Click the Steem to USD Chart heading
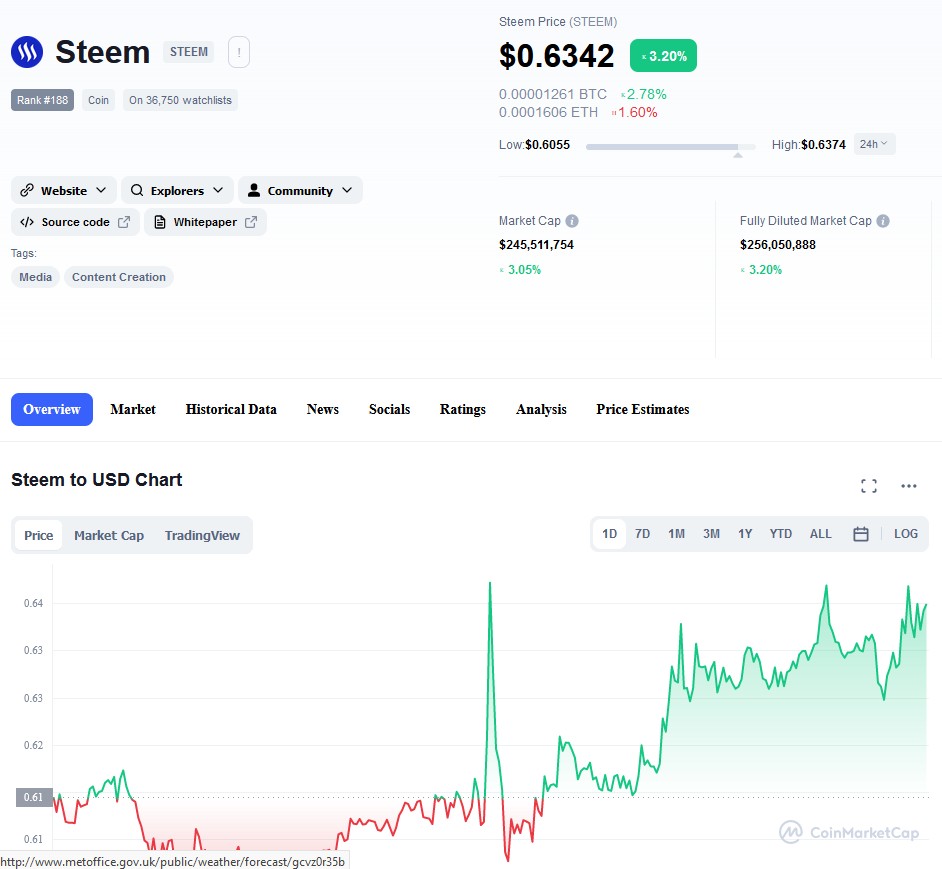The width and height of the screenshot is (942, 869). [97, 480]
